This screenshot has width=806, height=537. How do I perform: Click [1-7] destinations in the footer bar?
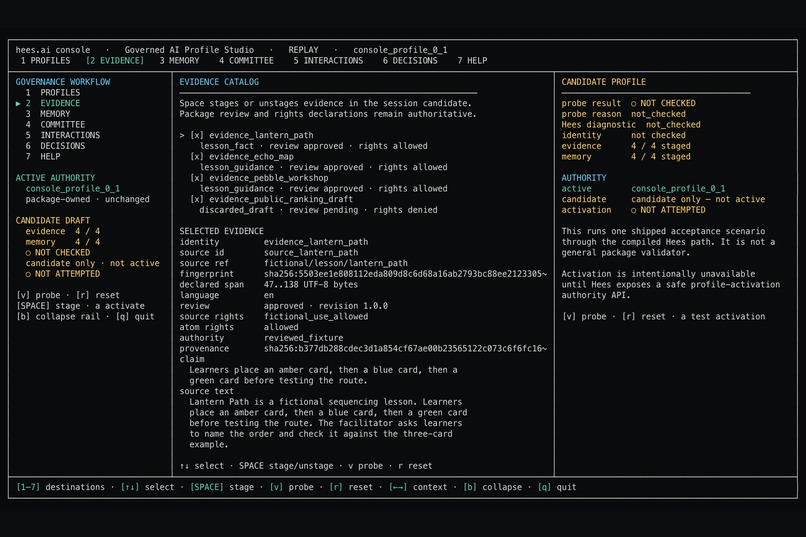(60, 487)
